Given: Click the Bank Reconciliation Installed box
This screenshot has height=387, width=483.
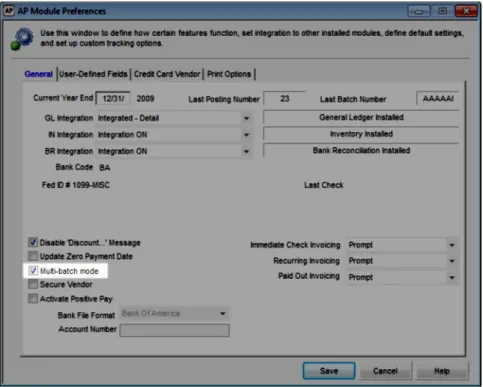Looking at the screenshot, I should coord(361,151).
